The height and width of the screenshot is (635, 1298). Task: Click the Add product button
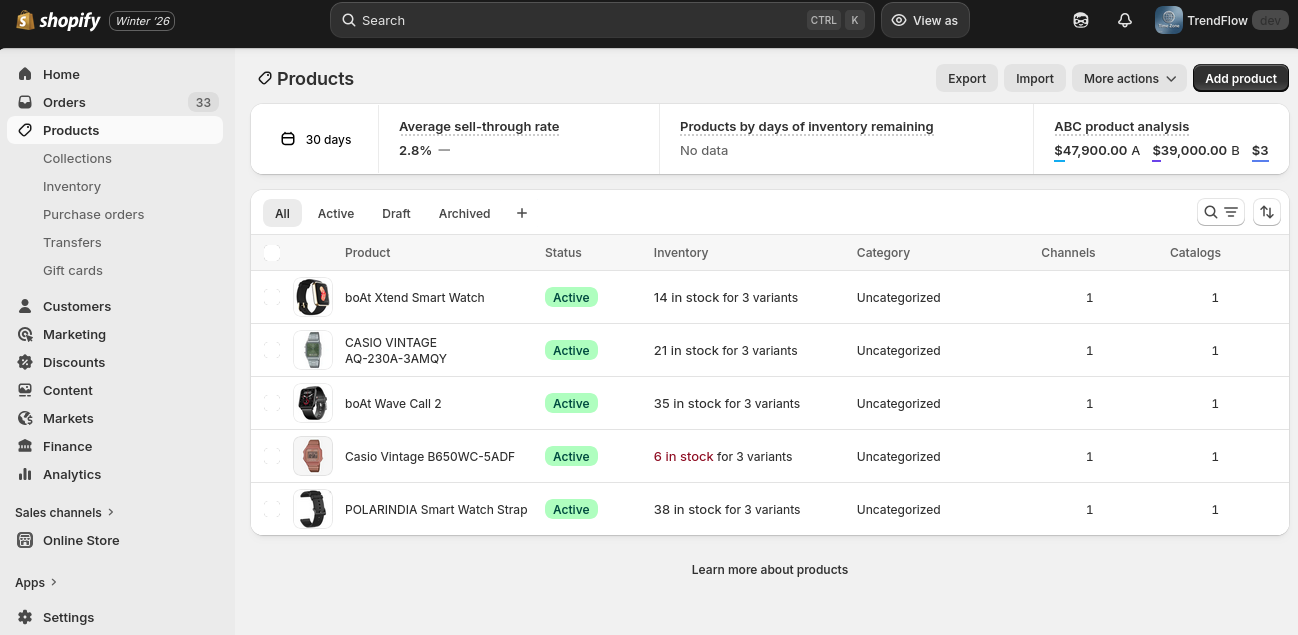pos(1240,78)
